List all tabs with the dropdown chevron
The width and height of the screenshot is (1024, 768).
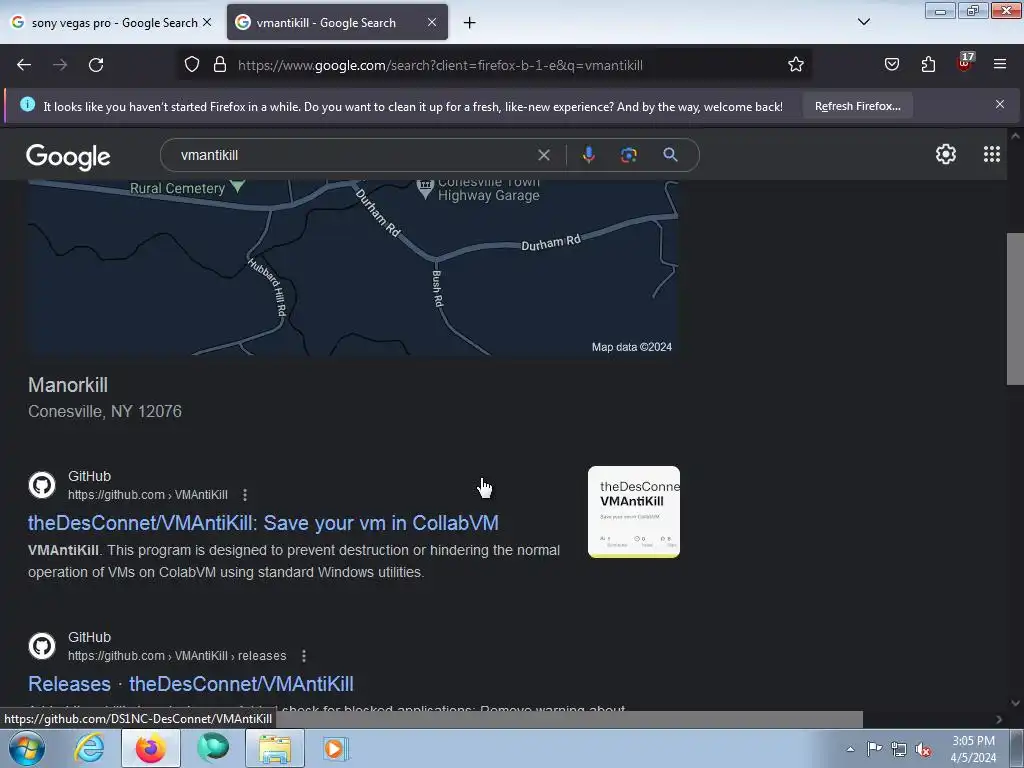pos(863,22)
